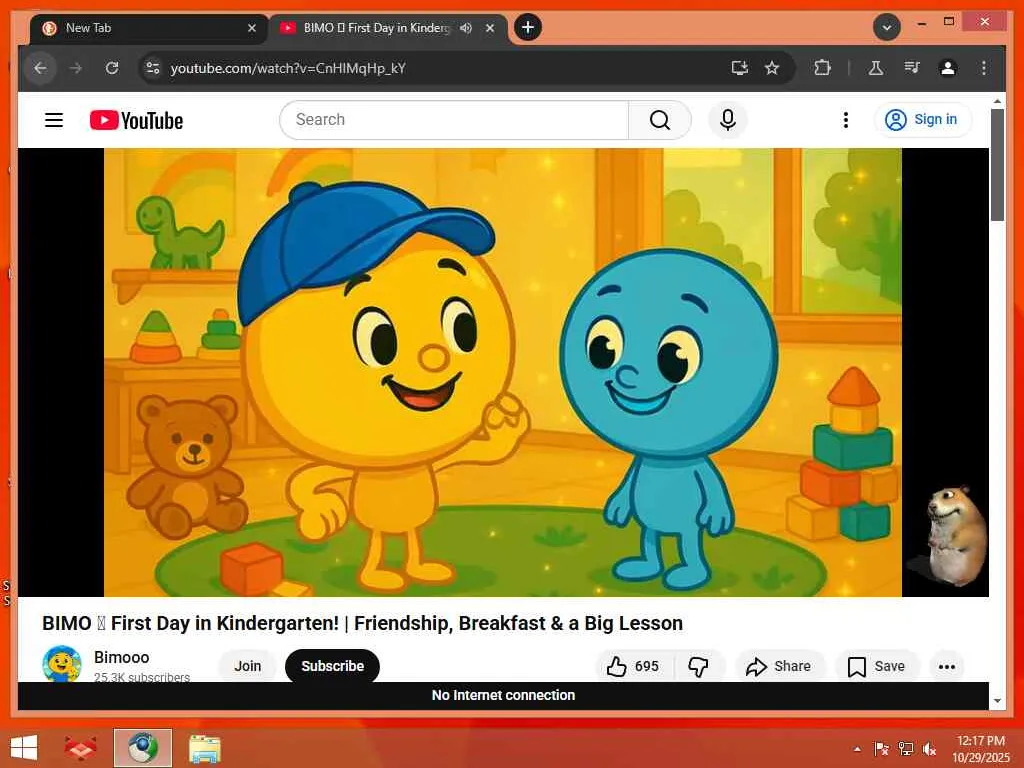Show hidden tray icons arrow
Image resolution: width=1024 pixels, height=768 pixels.
tap(857, 749)
